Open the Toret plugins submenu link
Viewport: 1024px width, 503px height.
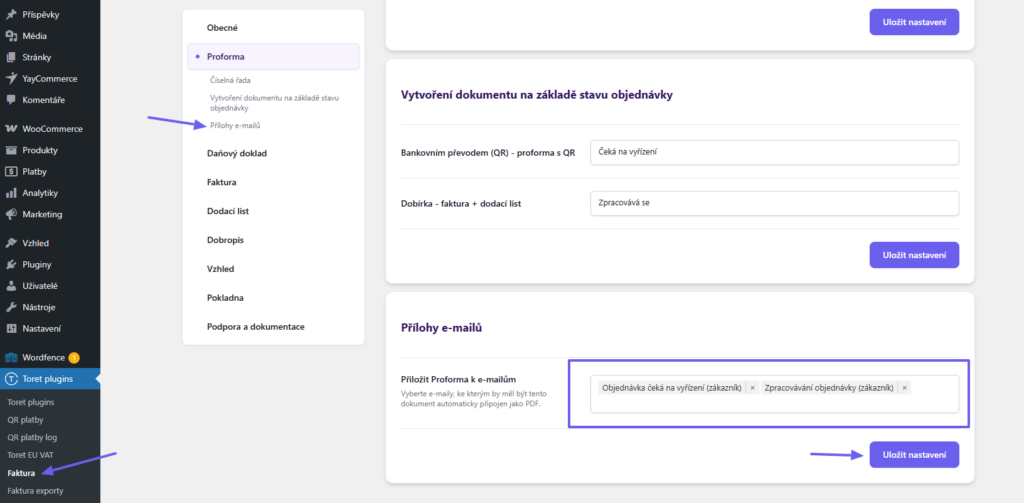click(x=31, y=402)
